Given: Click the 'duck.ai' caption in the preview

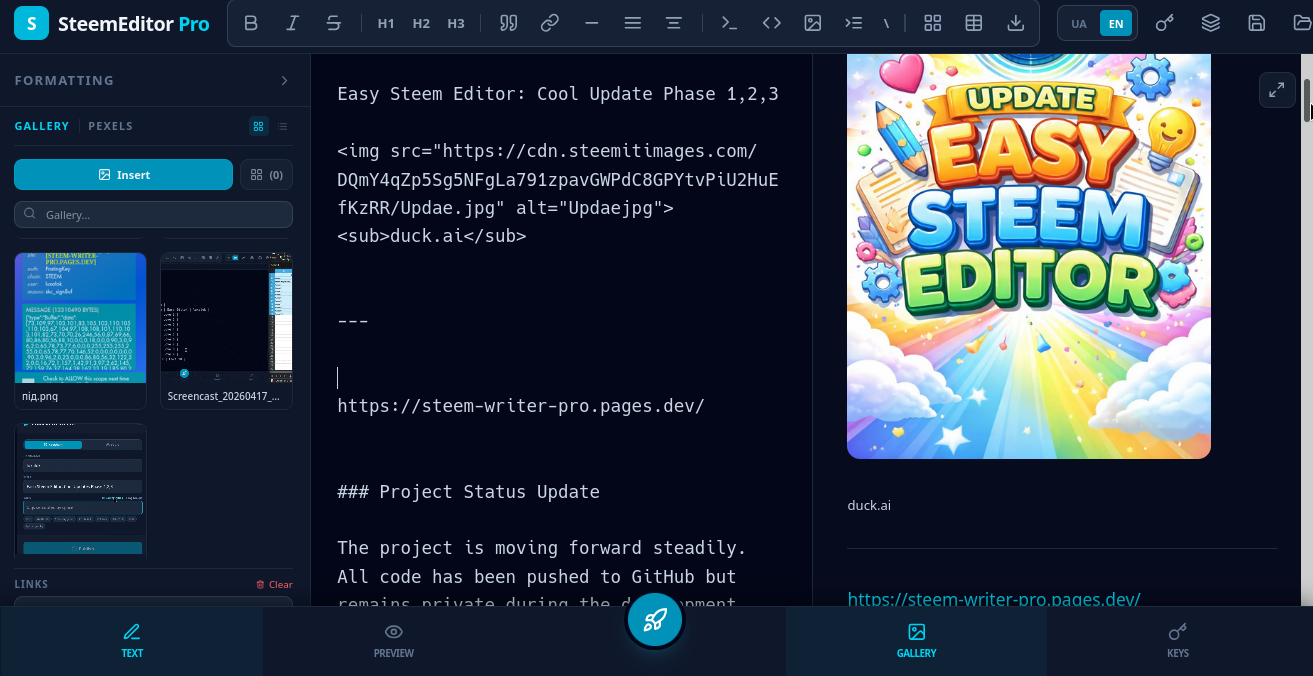Looking at the screenshot, I should pos(869,505).
